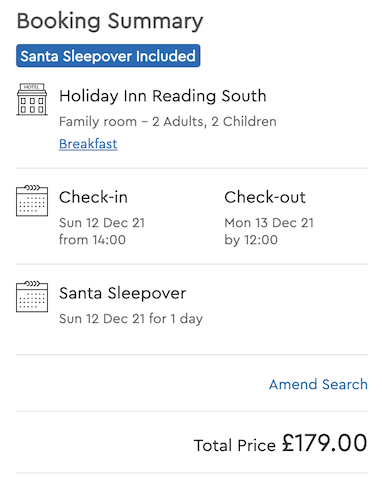Click the Santa Sleepover section title
This screenshot has height=481, width=382.
click(x=122, y=293)
